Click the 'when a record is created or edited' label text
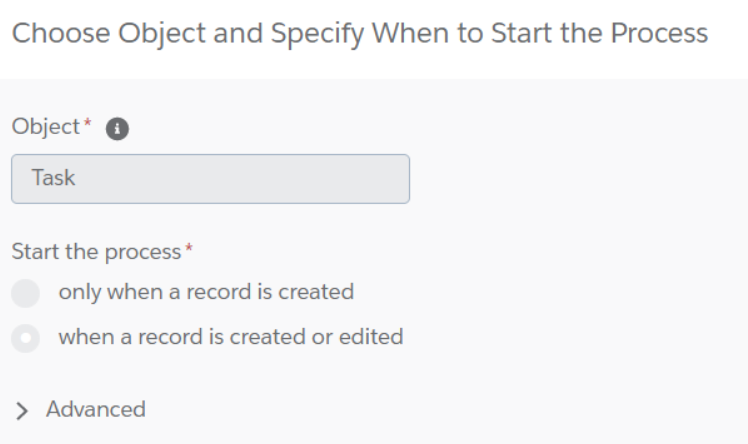748x444 pixels. pos(230,337)
